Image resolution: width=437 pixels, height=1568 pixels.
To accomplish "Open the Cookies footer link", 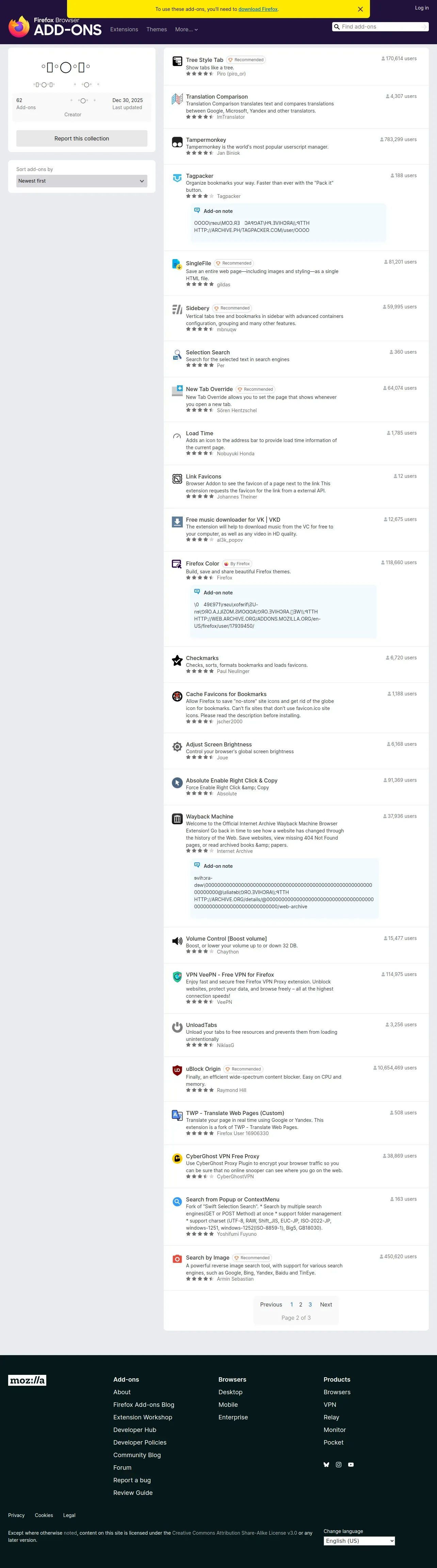I will [x=44, y=1515].
